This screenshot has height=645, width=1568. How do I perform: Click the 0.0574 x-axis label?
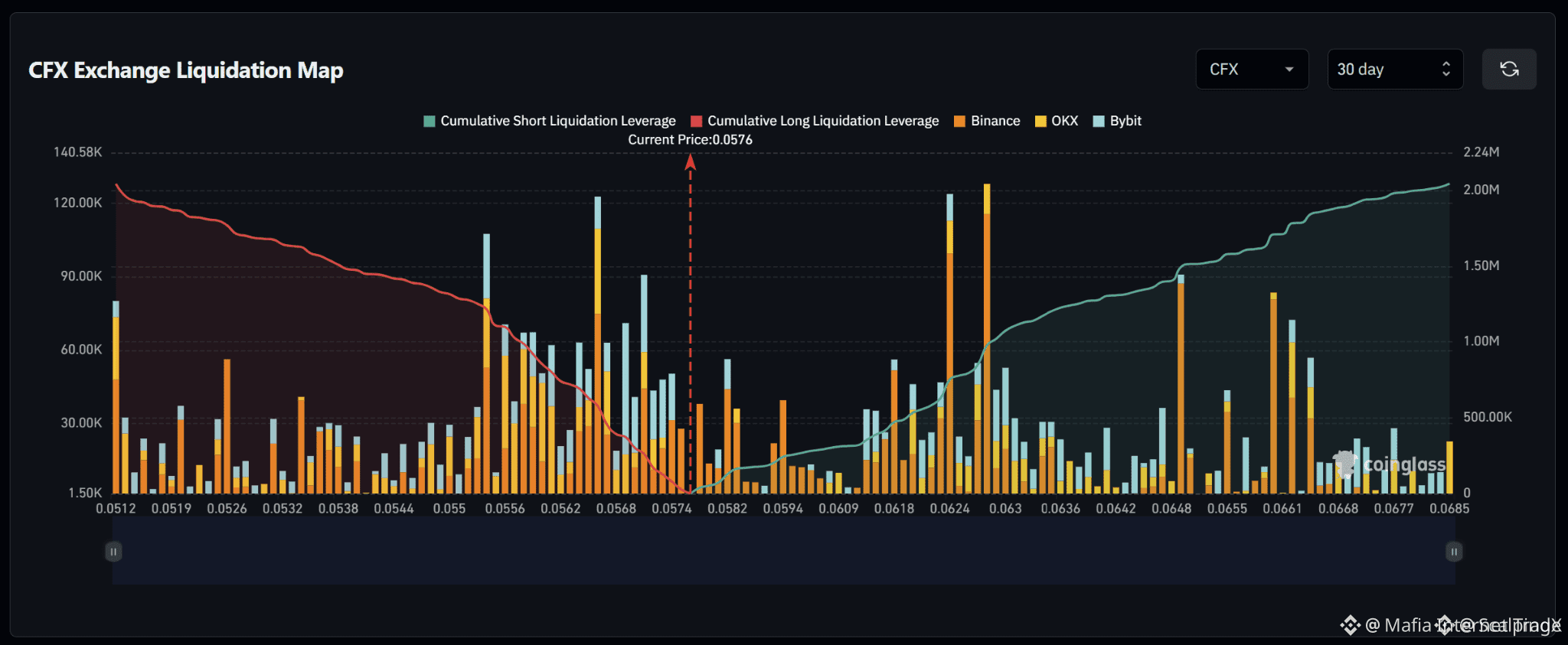pyautogui.click(x=671, y=509)
